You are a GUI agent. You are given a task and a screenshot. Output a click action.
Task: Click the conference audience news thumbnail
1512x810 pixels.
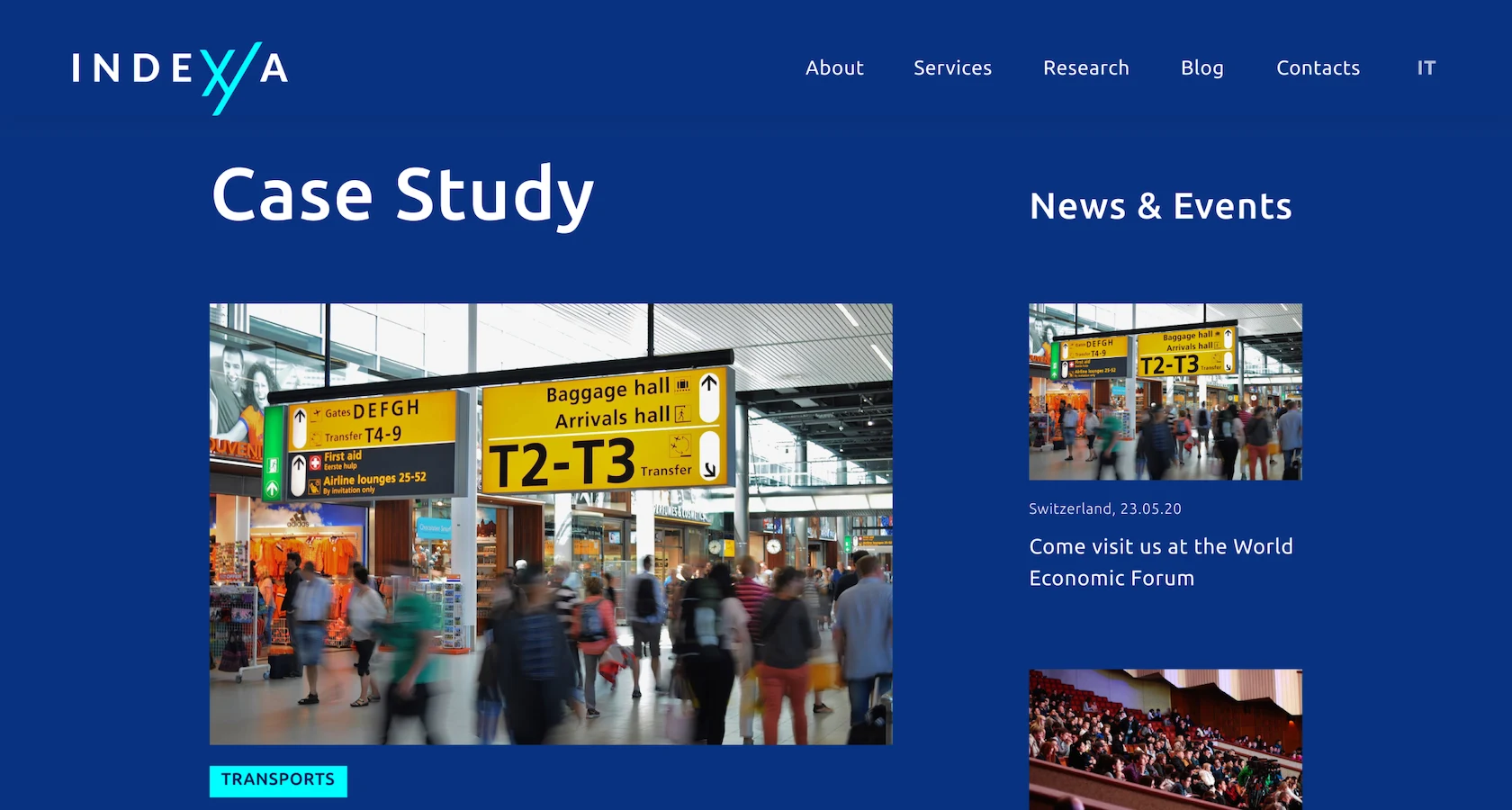[x=1165, y=740]
